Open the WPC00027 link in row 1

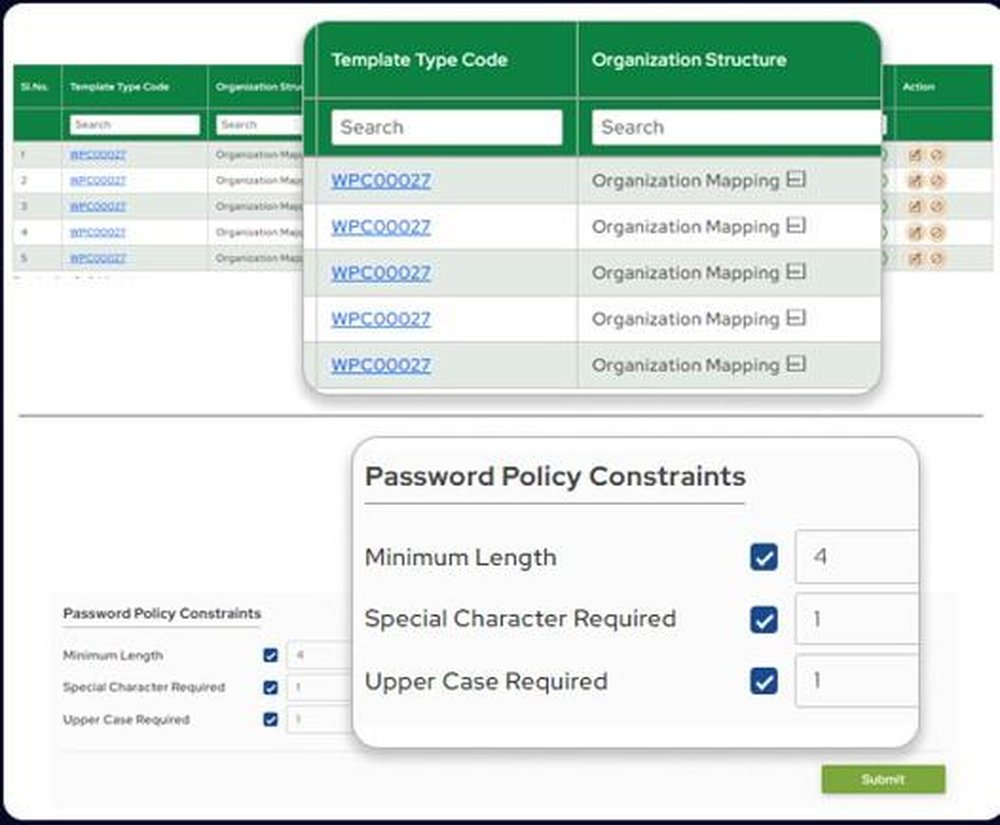(x=380, y=181)
